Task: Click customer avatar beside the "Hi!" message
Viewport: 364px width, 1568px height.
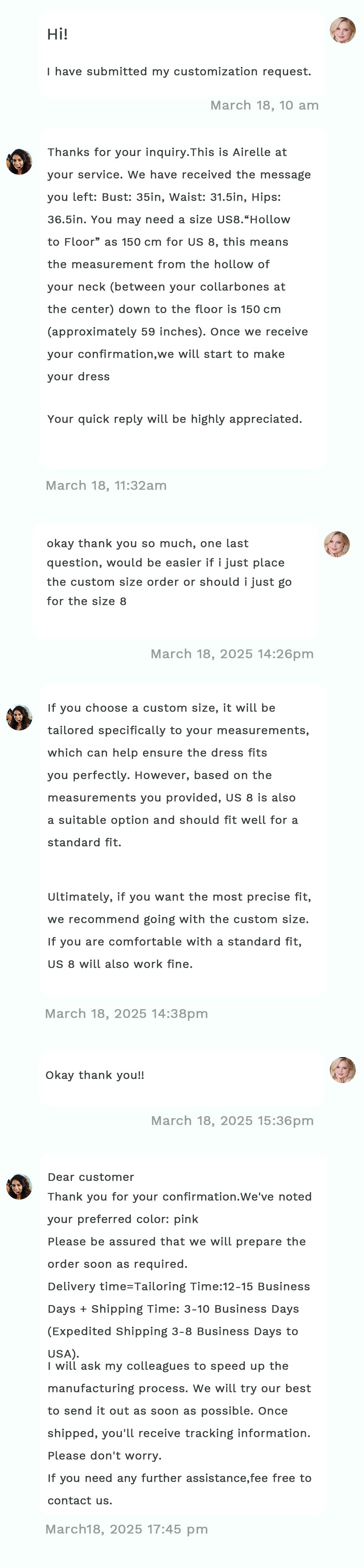Action: click(343, 30)
